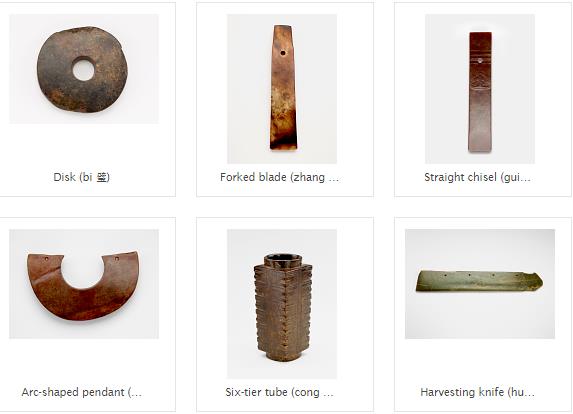
Task: Click the bottom edge of the straight chisel
Action: [x=480, y=150]
